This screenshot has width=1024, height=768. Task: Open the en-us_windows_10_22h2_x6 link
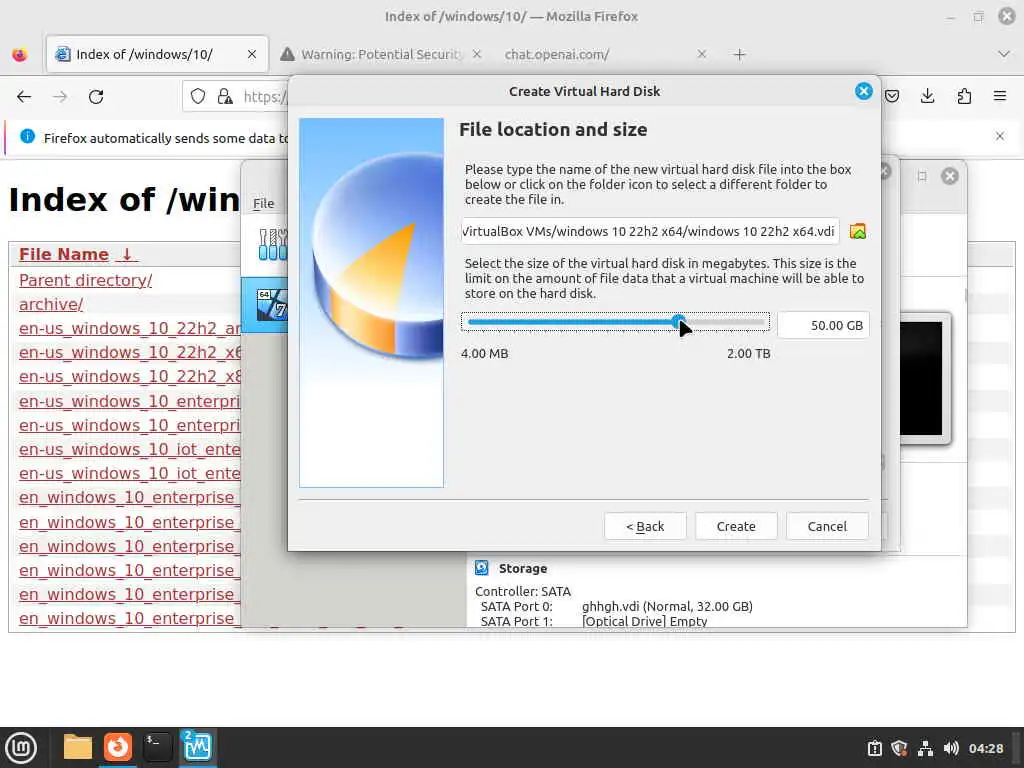pos(129,353)
